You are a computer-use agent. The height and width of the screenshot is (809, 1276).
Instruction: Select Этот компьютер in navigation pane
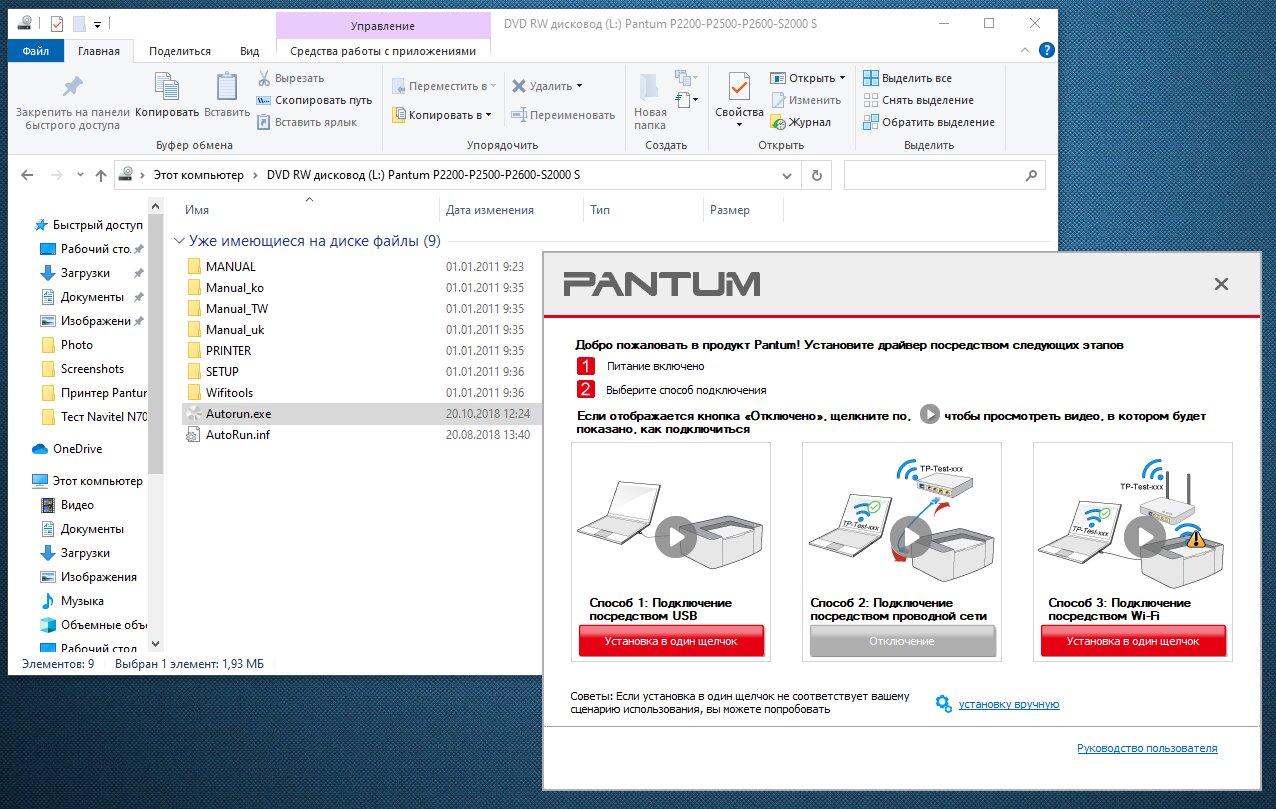(x=88, y=480)
